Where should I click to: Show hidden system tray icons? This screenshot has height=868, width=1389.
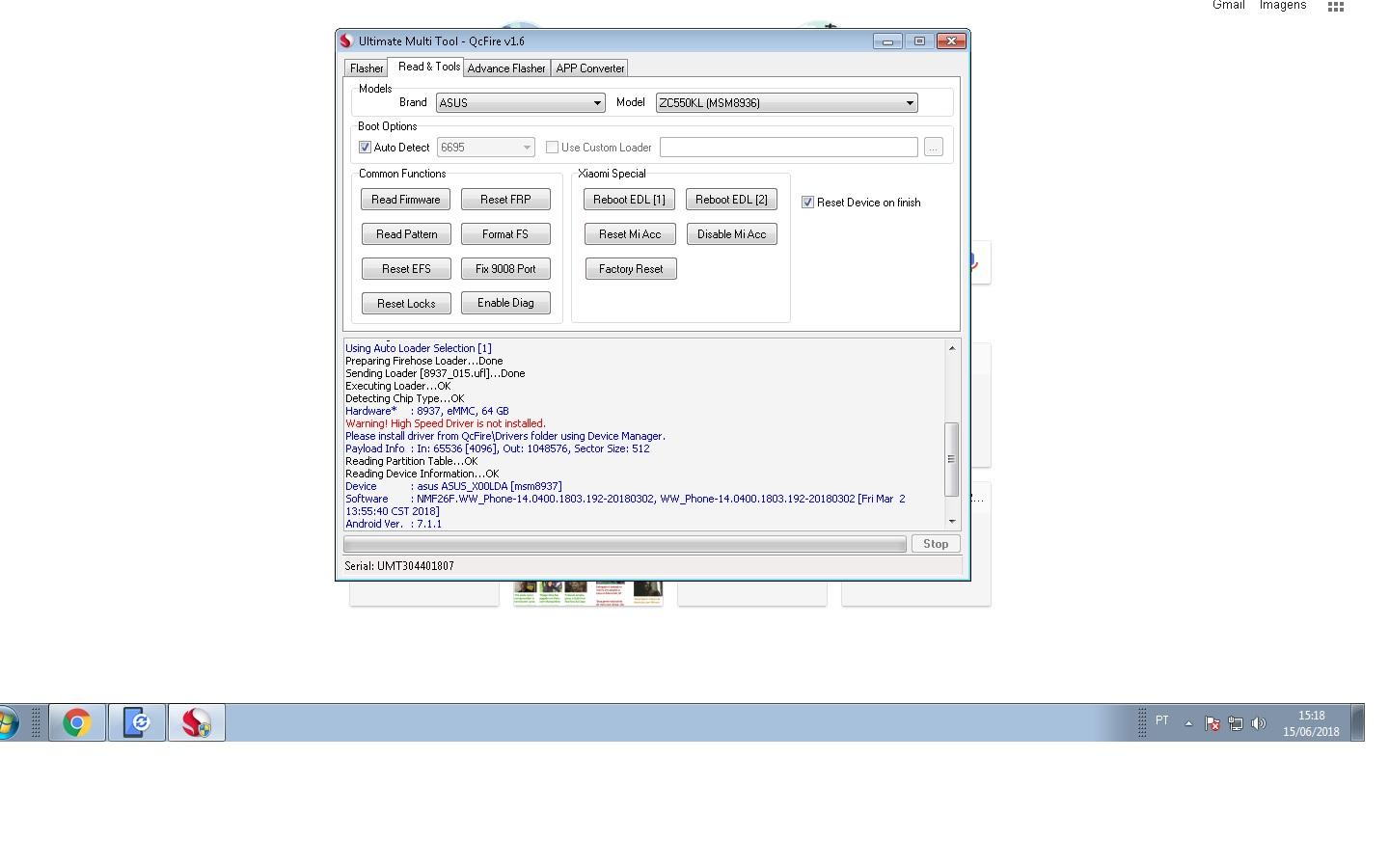click(1188, 723)
